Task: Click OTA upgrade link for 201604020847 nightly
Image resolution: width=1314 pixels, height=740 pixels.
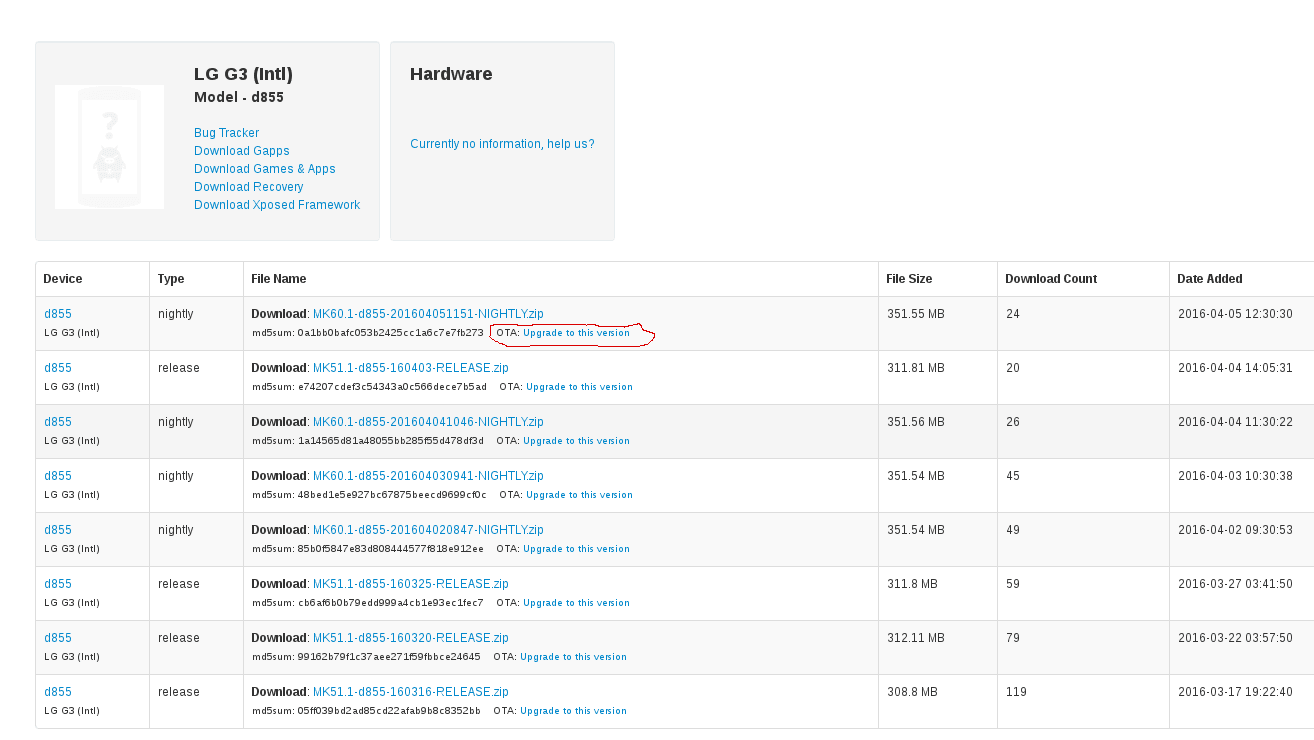Action: (x=576, y=549)
